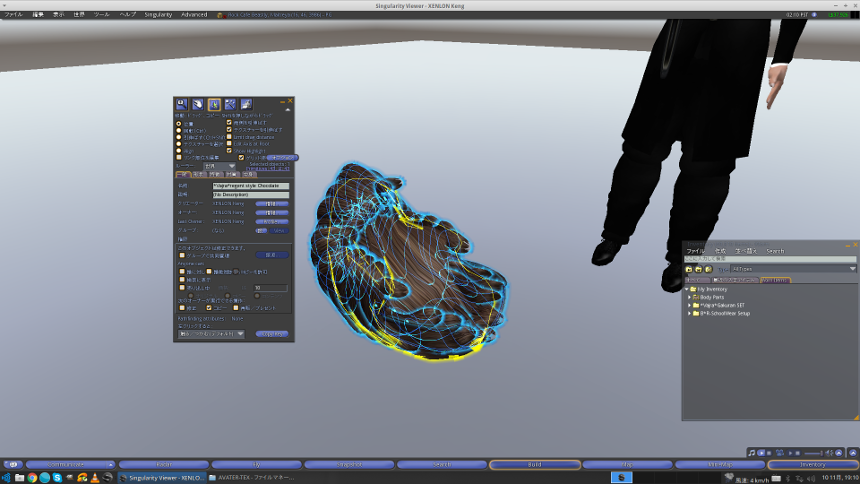Switch to the Worn Items tab

tap(774, 281)
